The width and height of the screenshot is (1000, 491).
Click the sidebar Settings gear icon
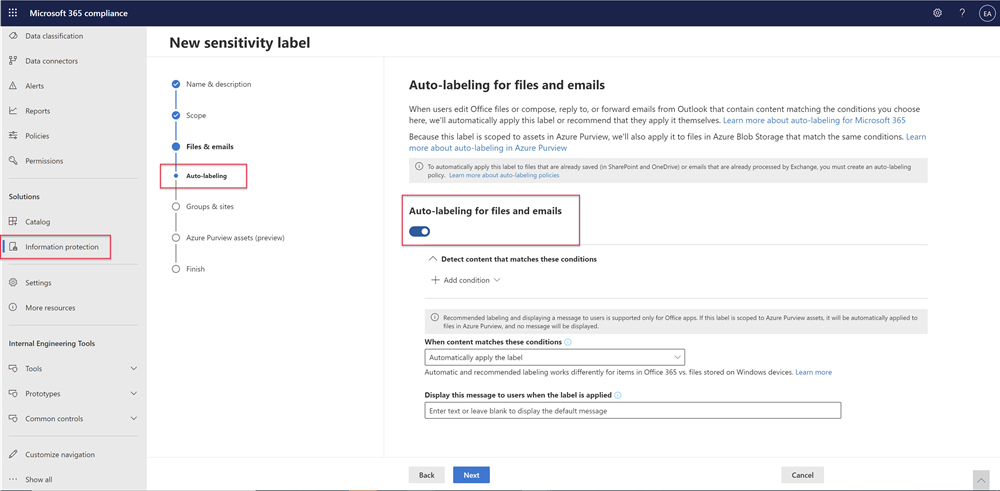(13, 282)
